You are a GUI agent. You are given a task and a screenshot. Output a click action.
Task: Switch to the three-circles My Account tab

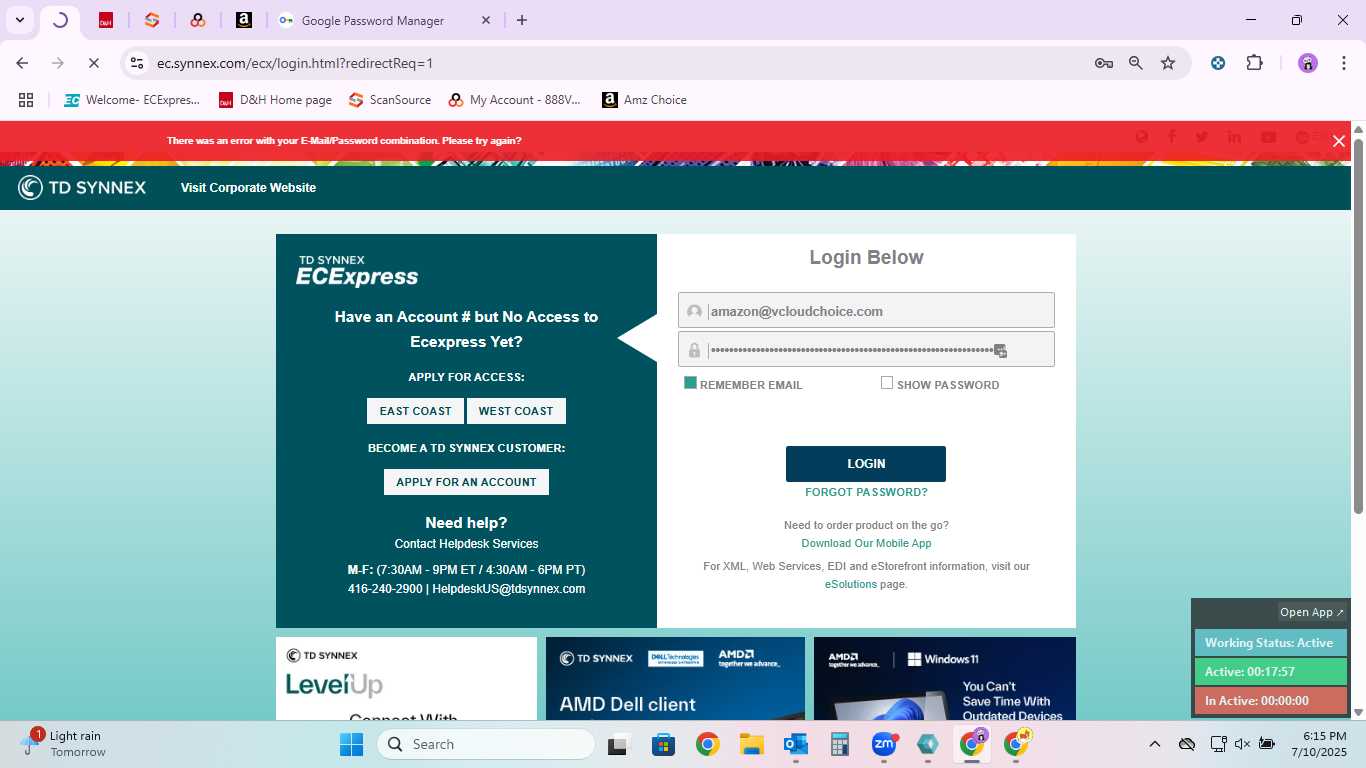198,20
